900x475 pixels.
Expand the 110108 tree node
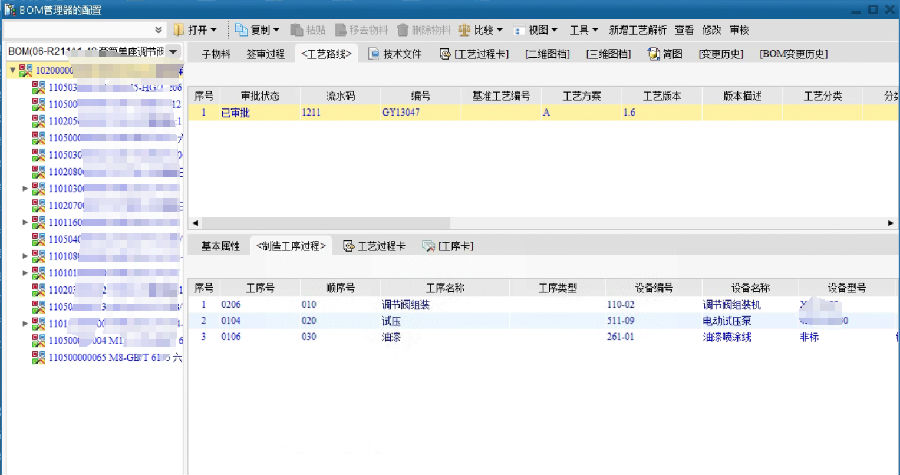pos(25,256)
